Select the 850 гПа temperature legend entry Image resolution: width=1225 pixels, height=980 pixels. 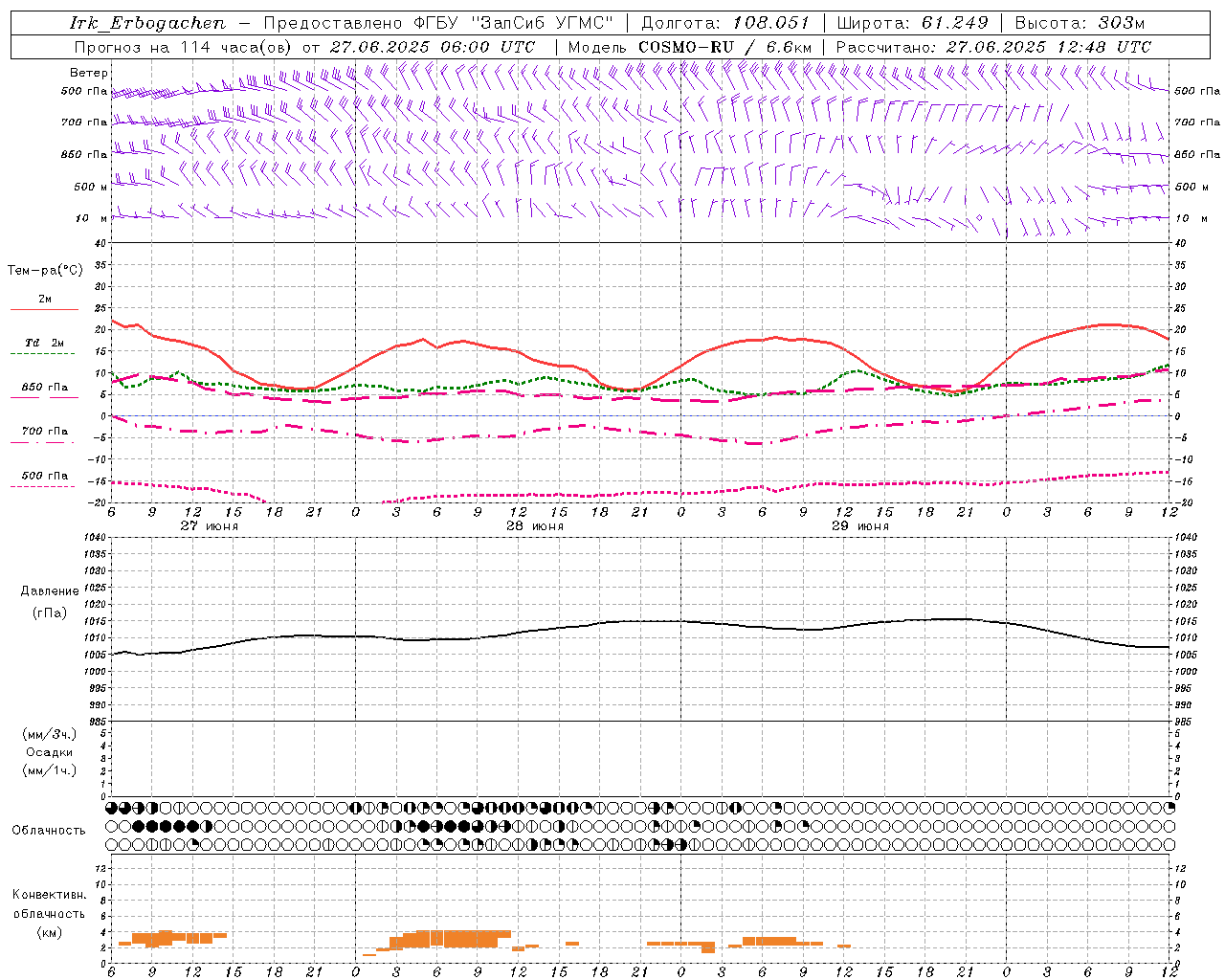pyautogui.click(x=45, y=388)
